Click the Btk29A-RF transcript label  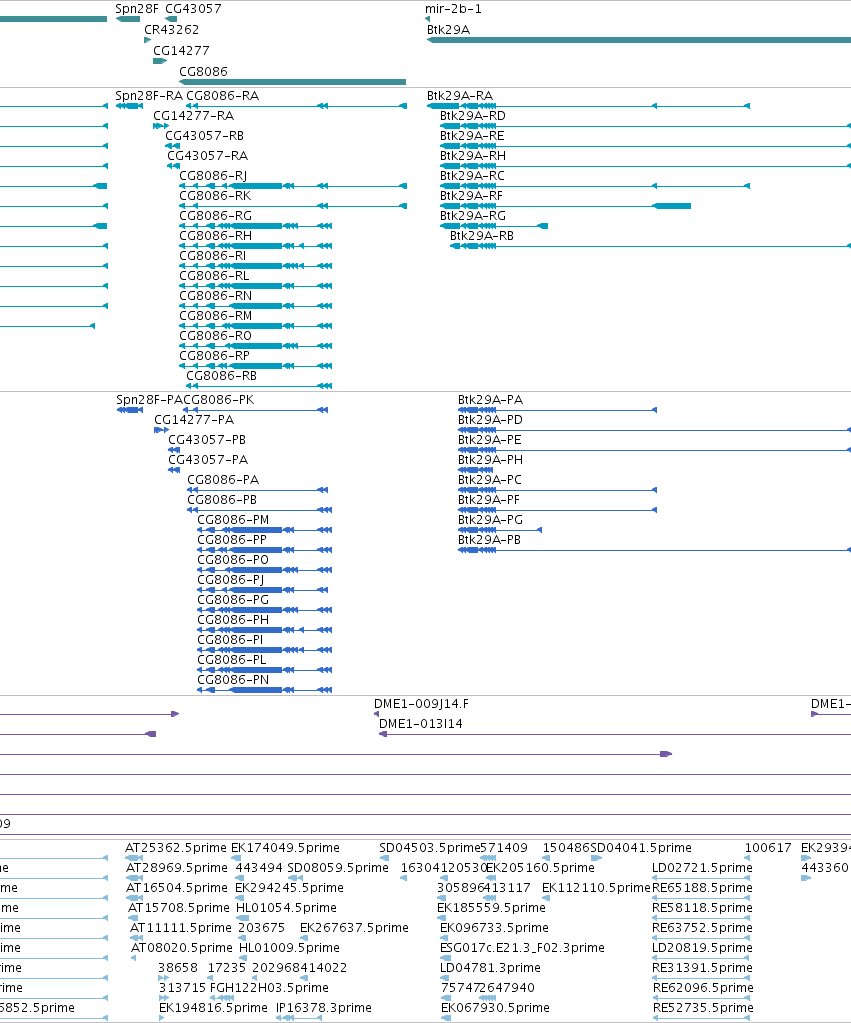click(x=471, y=196)
